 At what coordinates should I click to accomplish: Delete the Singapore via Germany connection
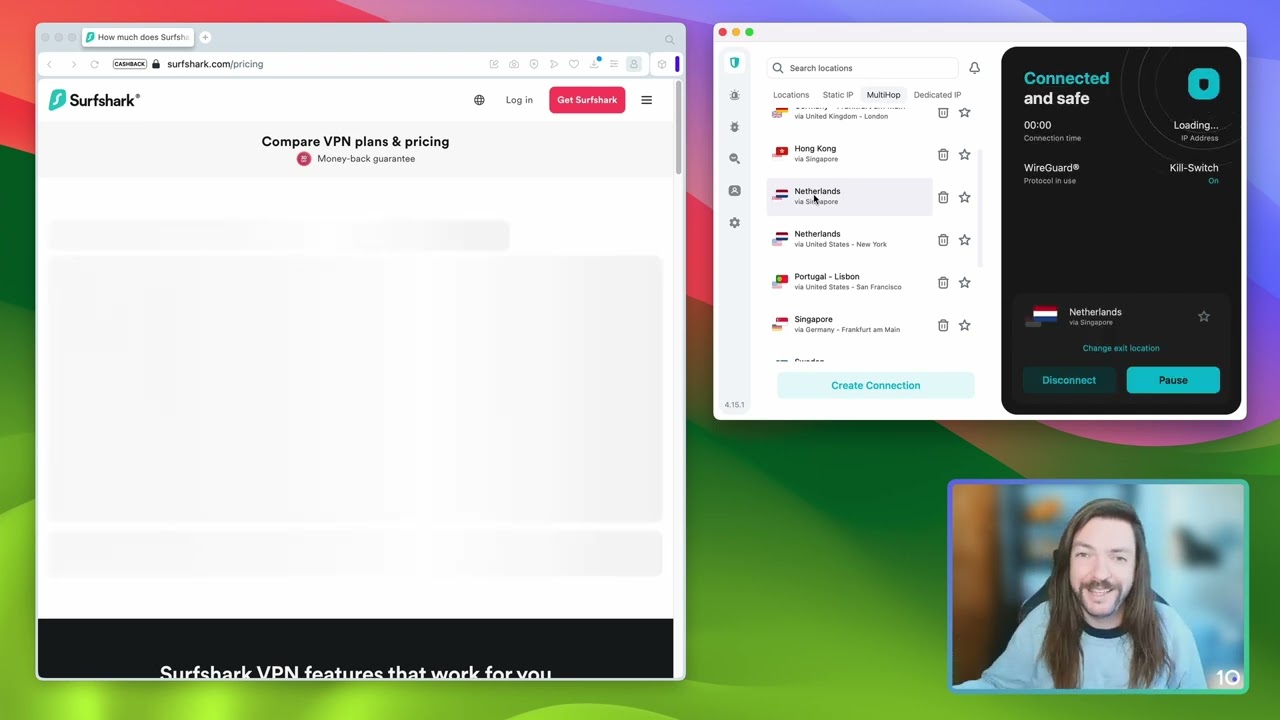tap(943, 325)
